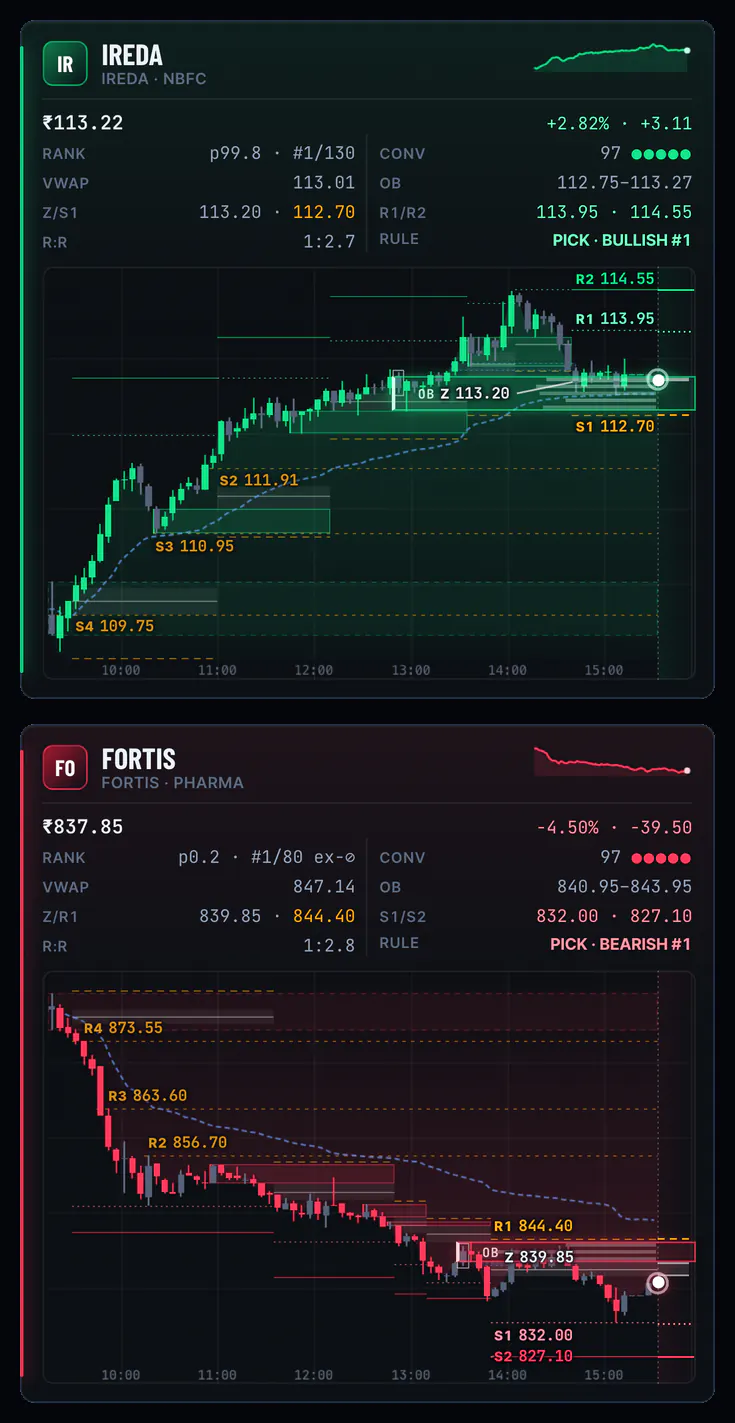
Task: Click the R3 863.60 chart level label
Action: [148, 1096]
